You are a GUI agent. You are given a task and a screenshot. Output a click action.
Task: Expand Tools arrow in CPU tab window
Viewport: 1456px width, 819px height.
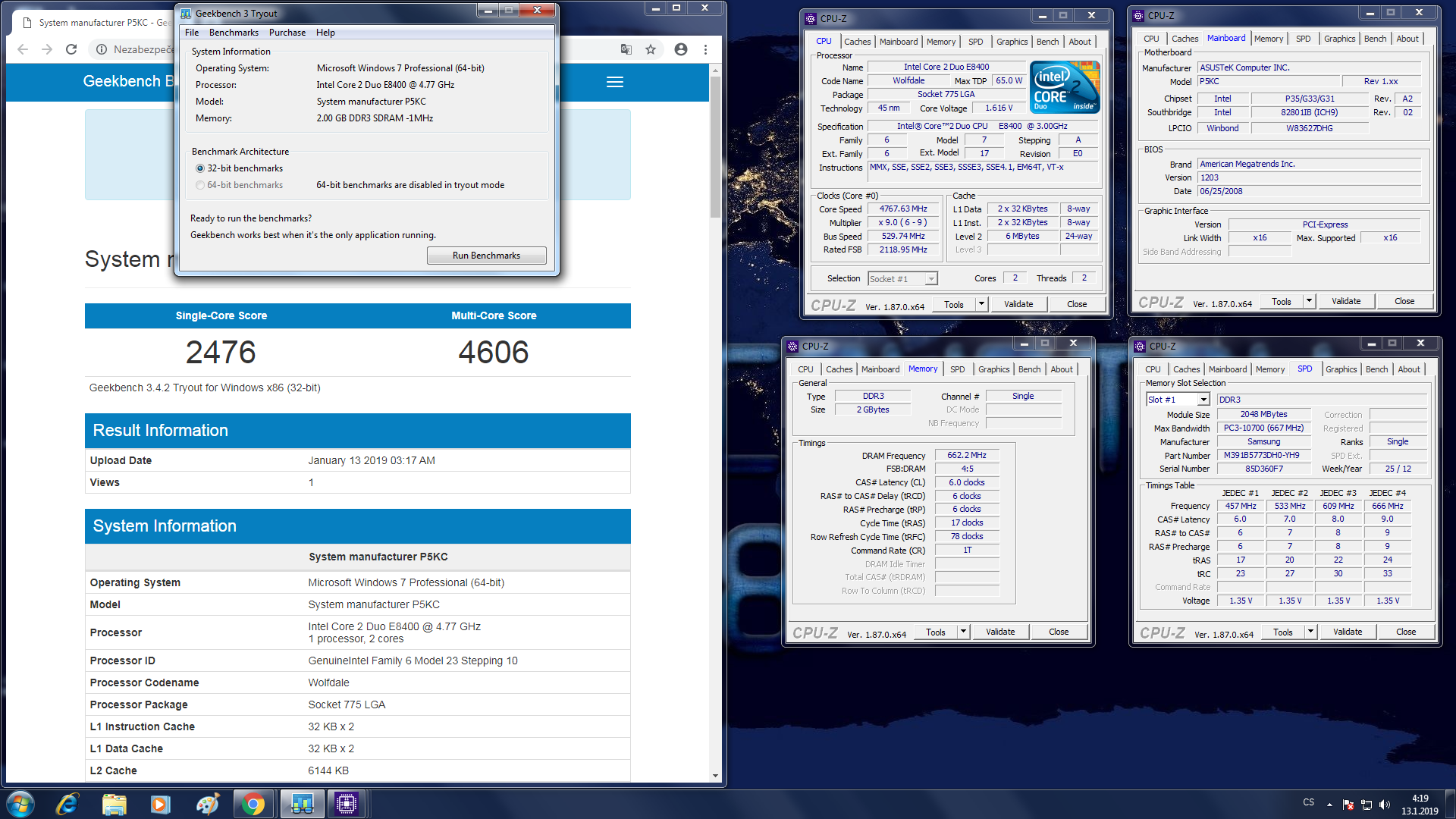[x=981, y=304]
